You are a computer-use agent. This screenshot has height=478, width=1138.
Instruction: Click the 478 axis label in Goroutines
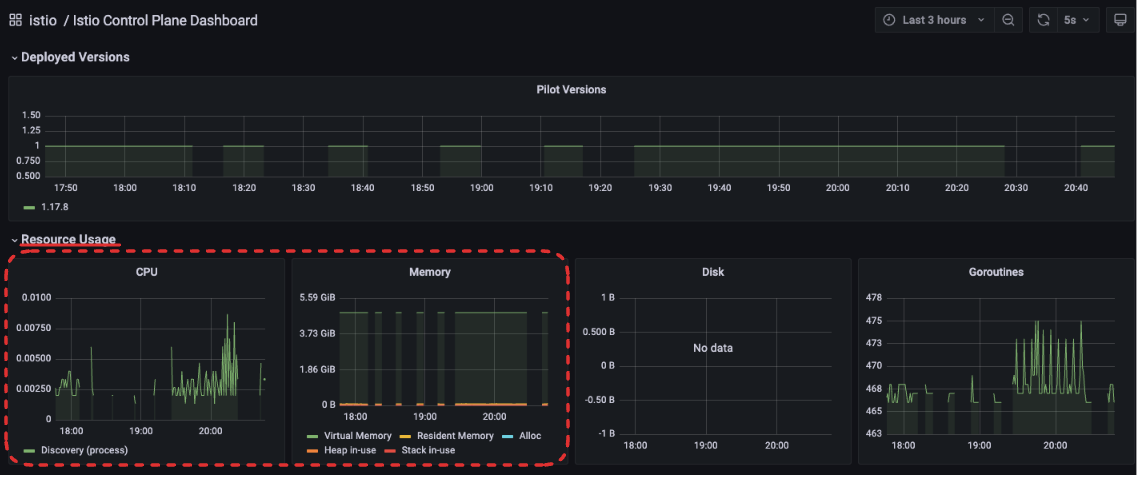coord(874,297)
